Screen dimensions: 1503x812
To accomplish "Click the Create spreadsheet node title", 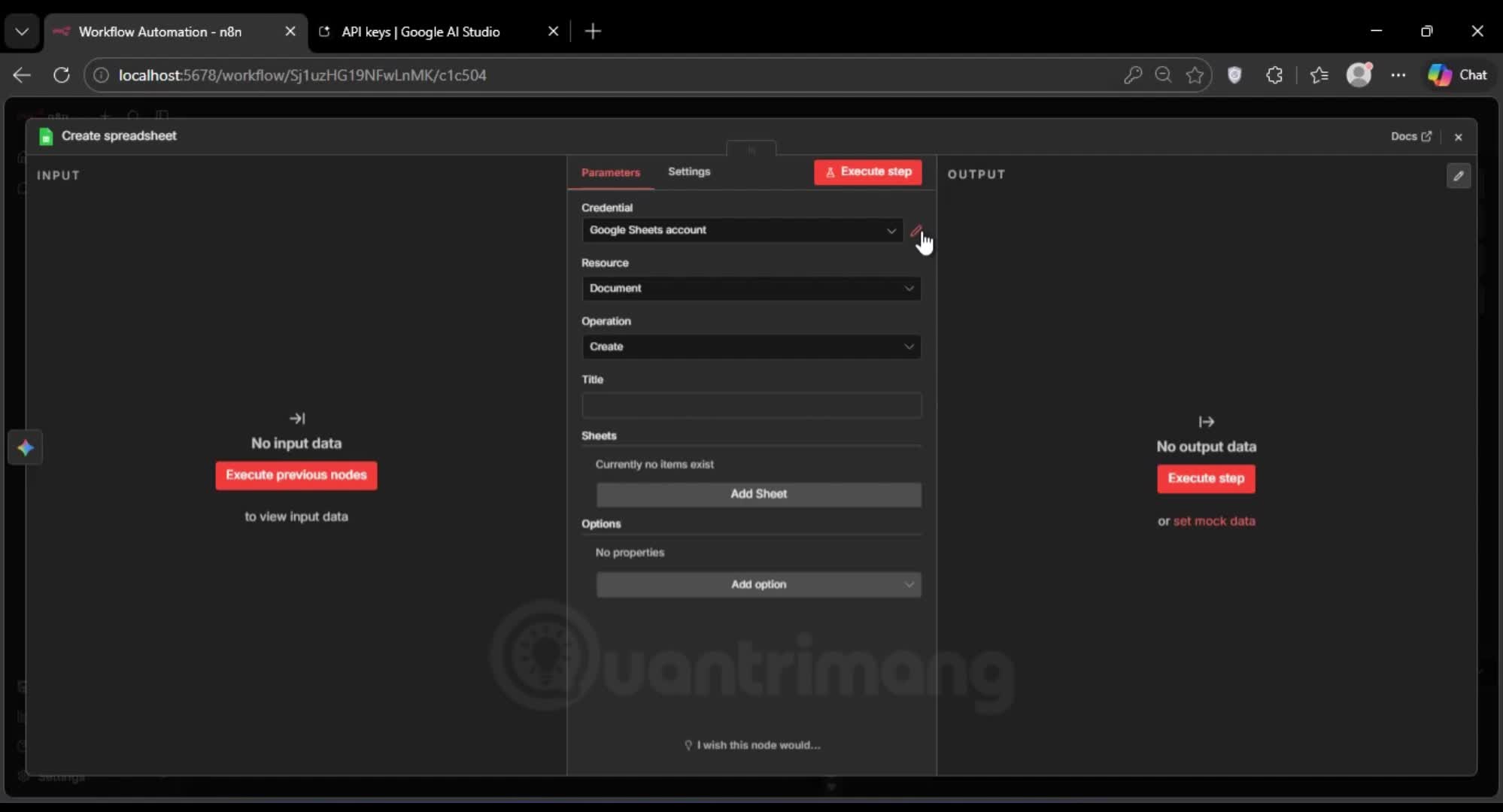I will coord(119,135).
